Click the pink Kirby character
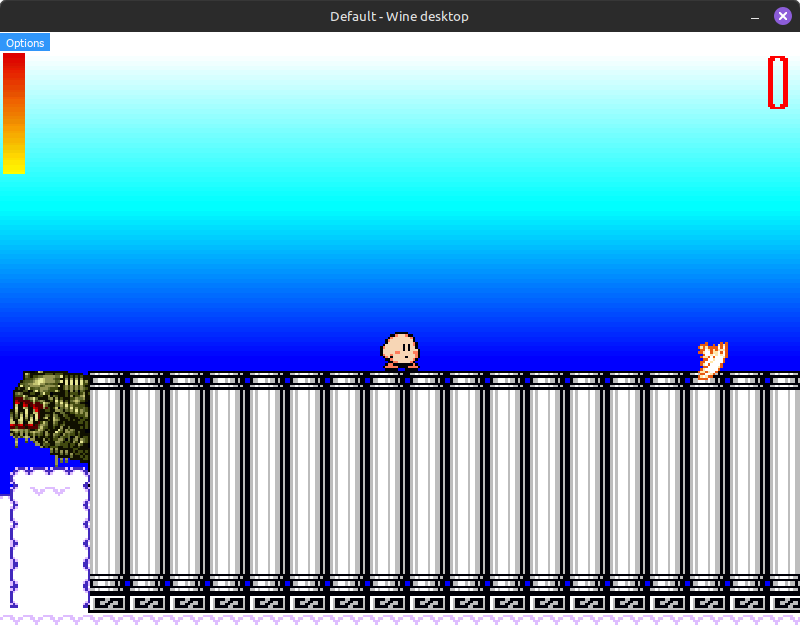The width and height of the screenshot is (800, 632). [401, 351]
